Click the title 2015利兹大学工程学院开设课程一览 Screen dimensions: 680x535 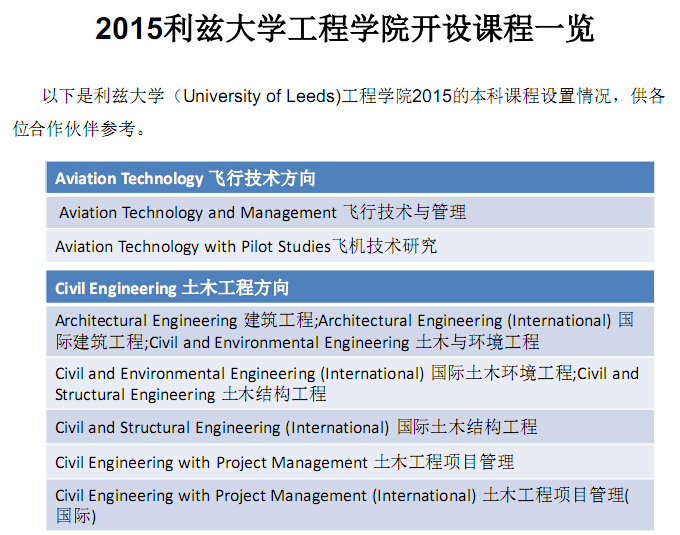[345, 29]
